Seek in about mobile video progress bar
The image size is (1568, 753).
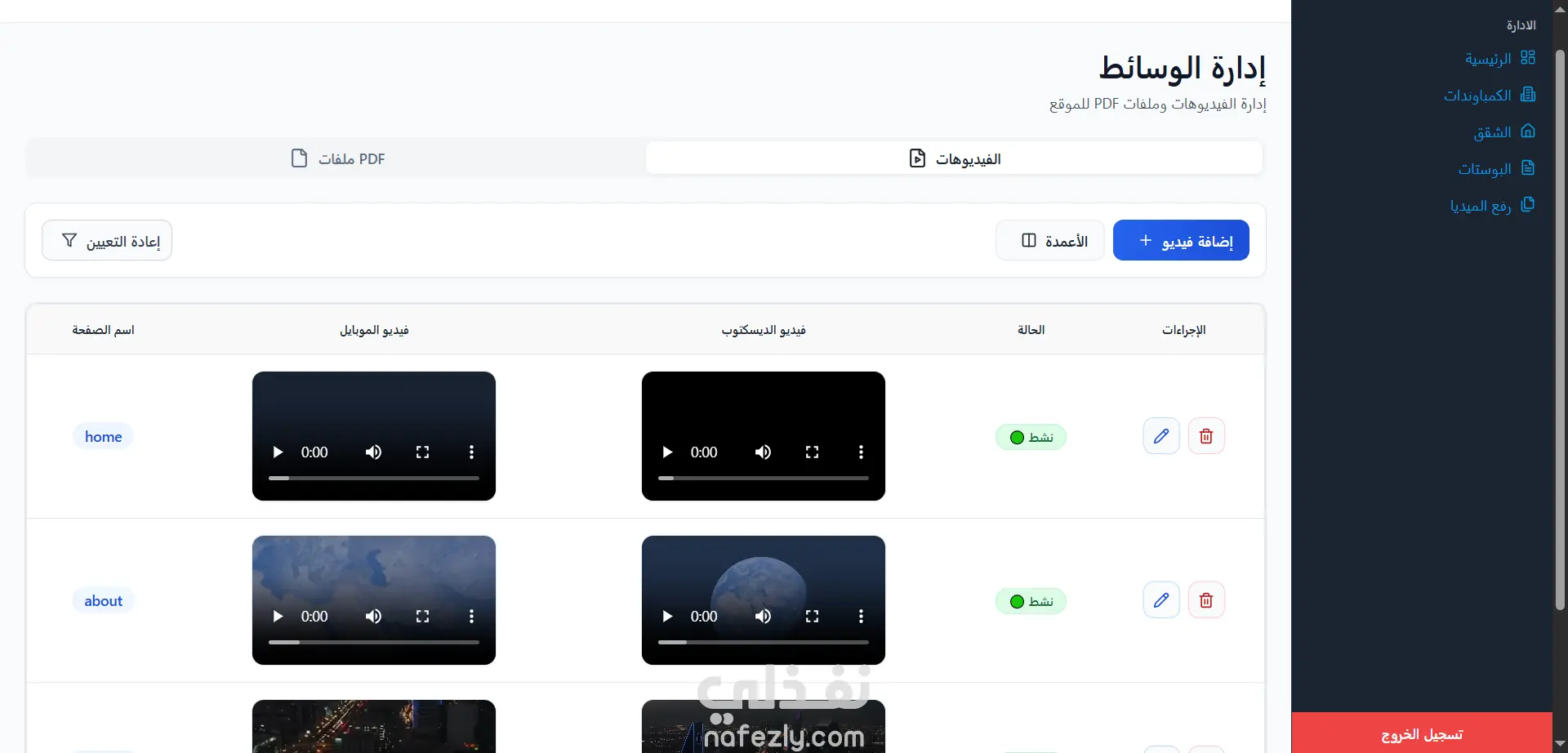(x=374, y=643)
